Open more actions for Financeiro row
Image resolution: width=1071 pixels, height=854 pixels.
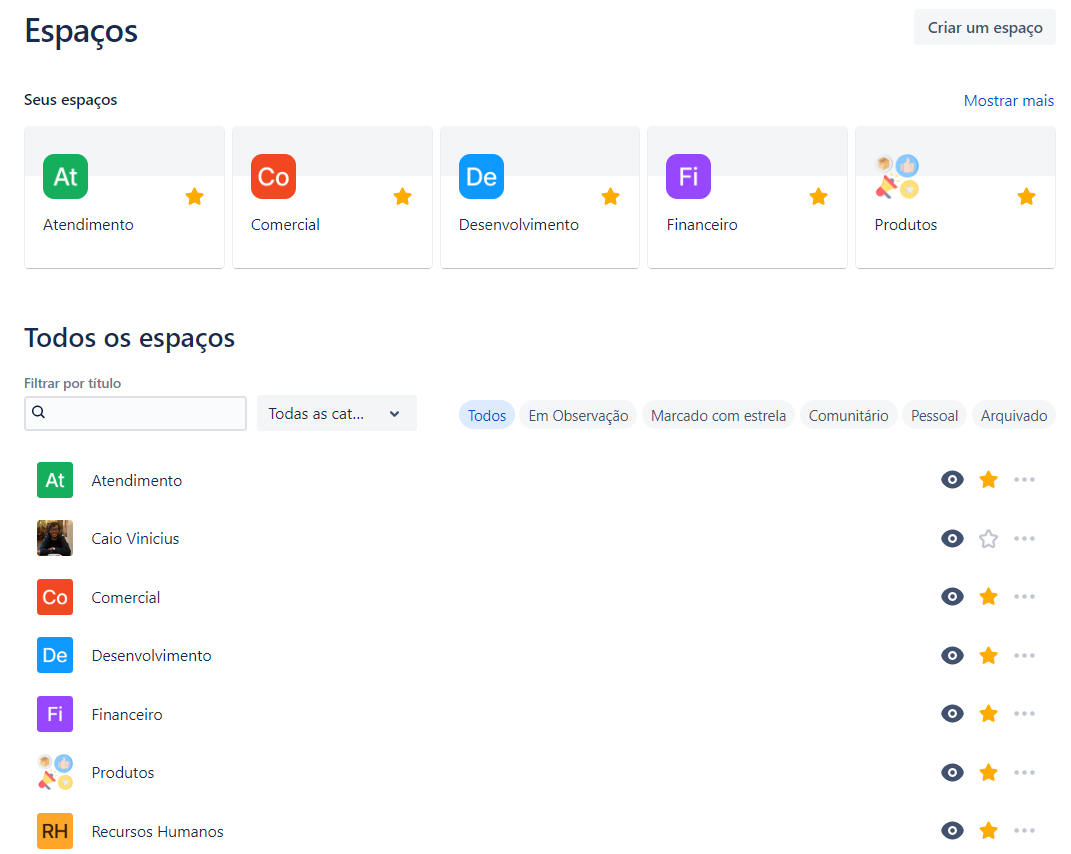[x=1025, y=713]
